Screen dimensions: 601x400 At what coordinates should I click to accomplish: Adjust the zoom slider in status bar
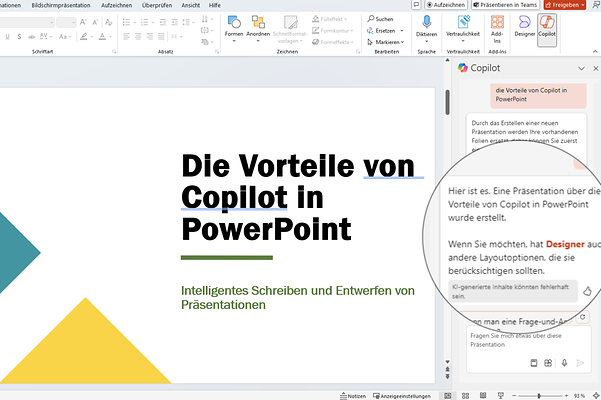tap(540, 395)
